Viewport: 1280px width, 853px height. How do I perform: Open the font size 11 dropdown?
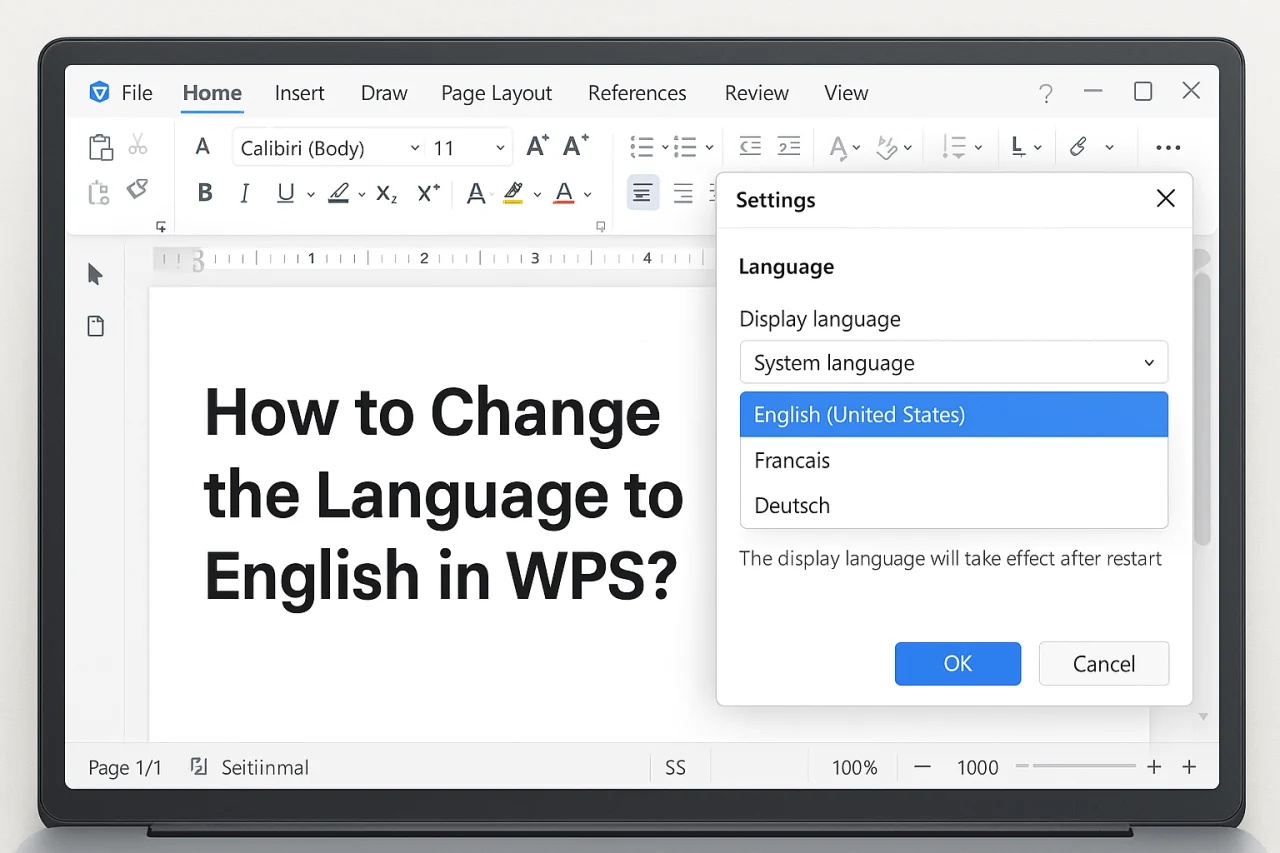point(500,148)
